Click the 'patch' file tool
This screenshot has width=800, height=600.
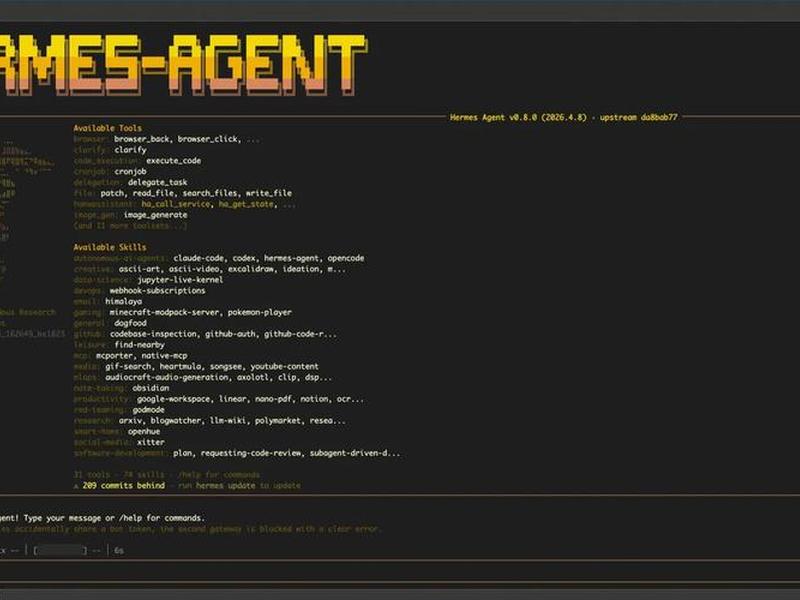pyautogui.click(x=112, y=193)
